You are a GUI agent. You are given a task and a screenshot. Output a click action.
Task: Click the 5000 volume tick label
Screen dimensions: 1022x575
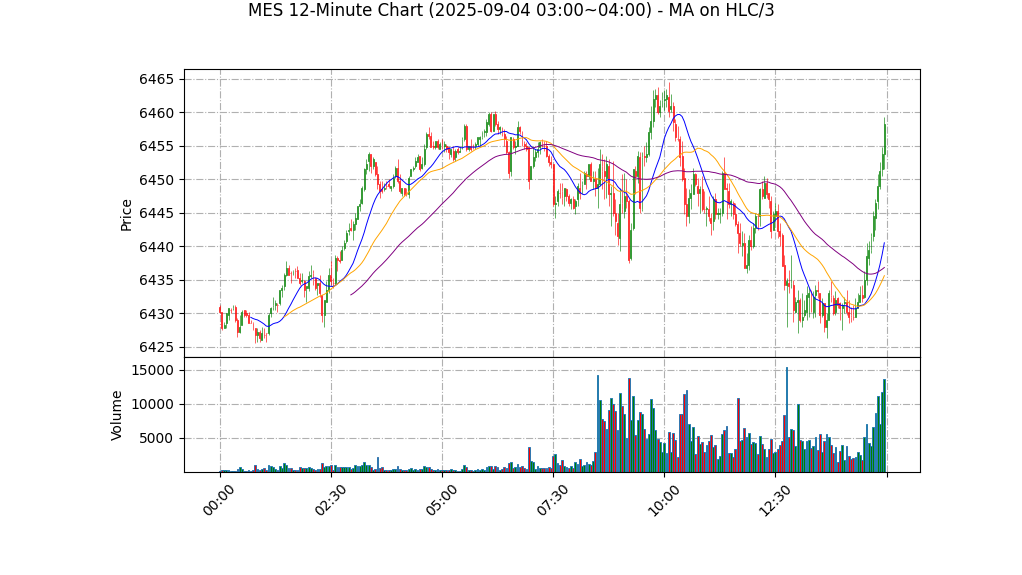point(156,439)
